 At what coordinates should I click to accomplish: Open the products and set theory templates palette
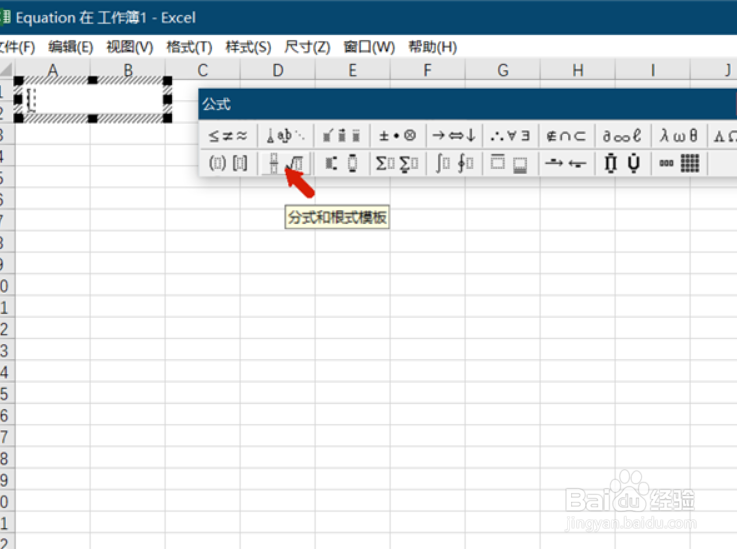tap(622, 163)
